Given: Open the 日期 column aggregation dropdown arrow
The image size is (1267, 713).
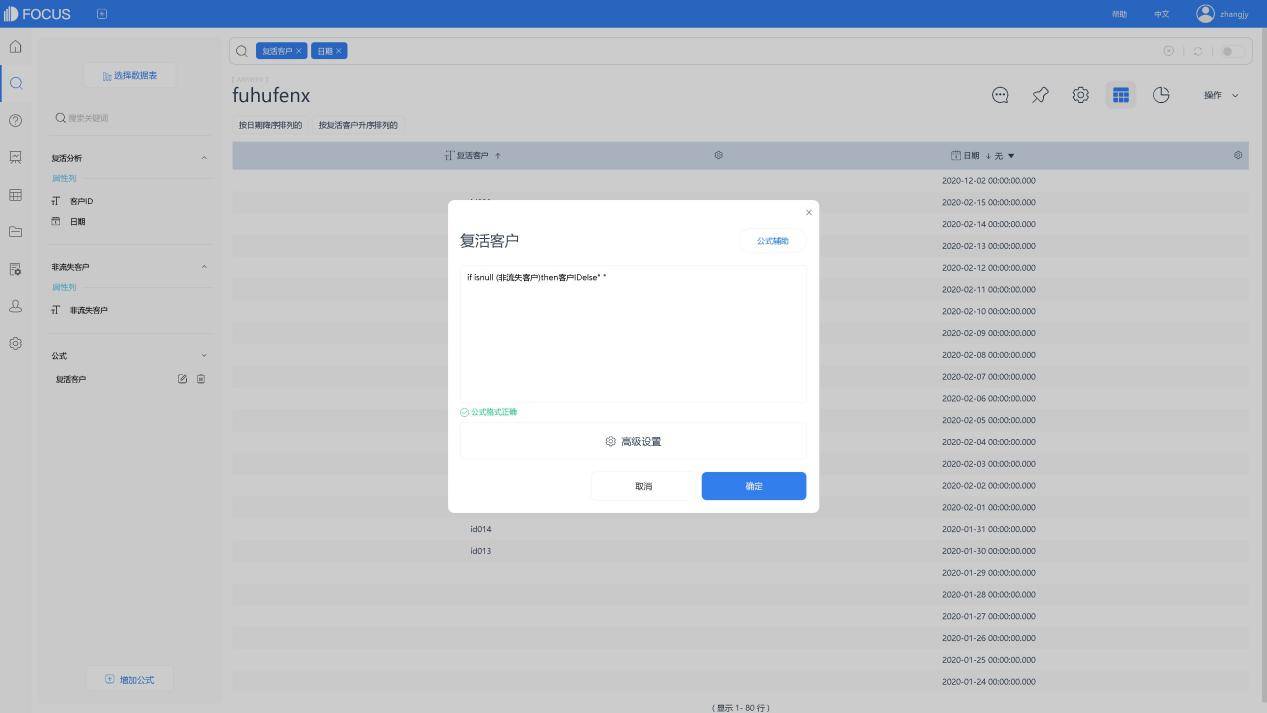Looking at the screenshot, I should (1011, 156).
